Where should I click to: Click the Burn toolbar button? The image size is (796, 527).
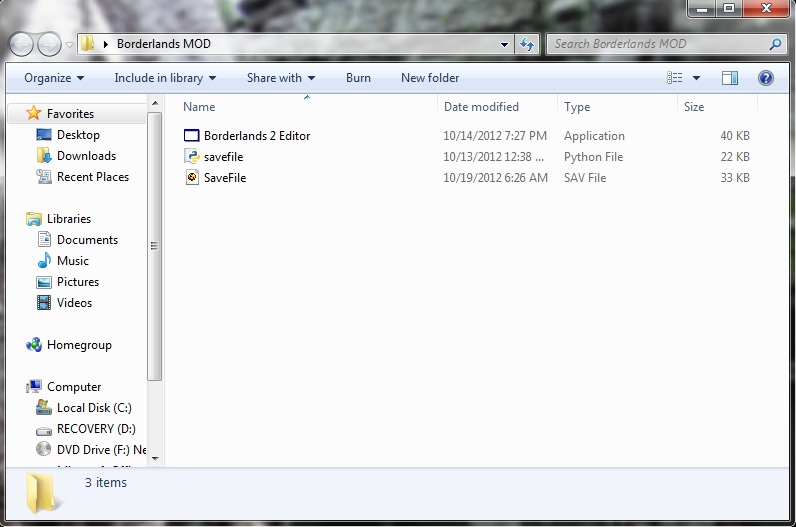pyautogui.click(x=358, y=78)
